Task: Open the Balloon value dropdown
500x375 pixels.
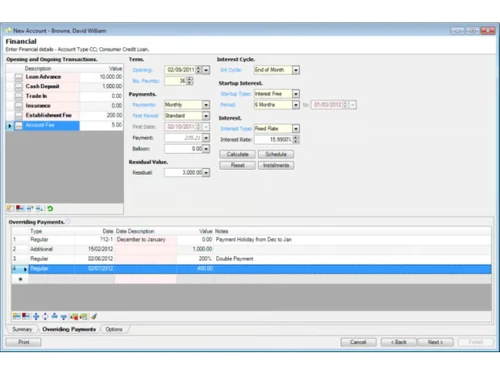Action: [206, 149]
